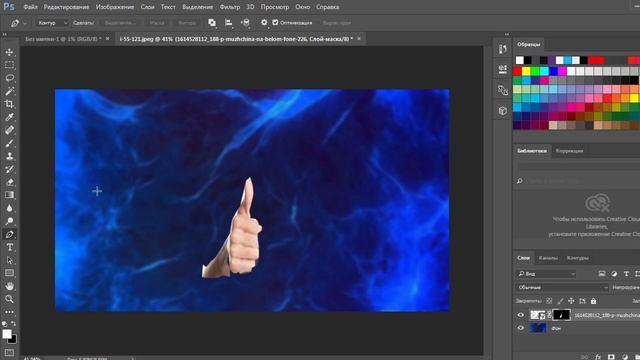Select the Path Selection arrow tool
Screen dimensions: 640x360
tap(9, 260)
